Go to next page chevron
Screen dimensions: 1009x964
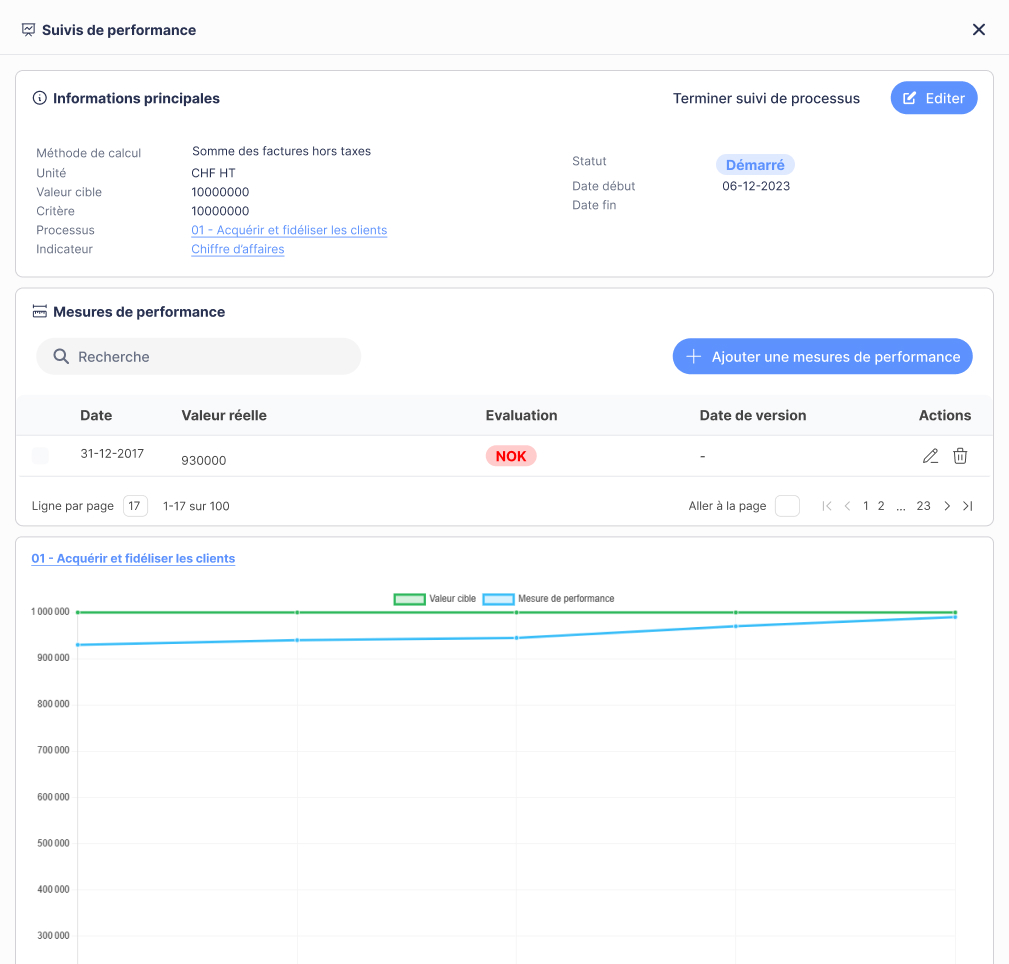click(x=947, y=506)
